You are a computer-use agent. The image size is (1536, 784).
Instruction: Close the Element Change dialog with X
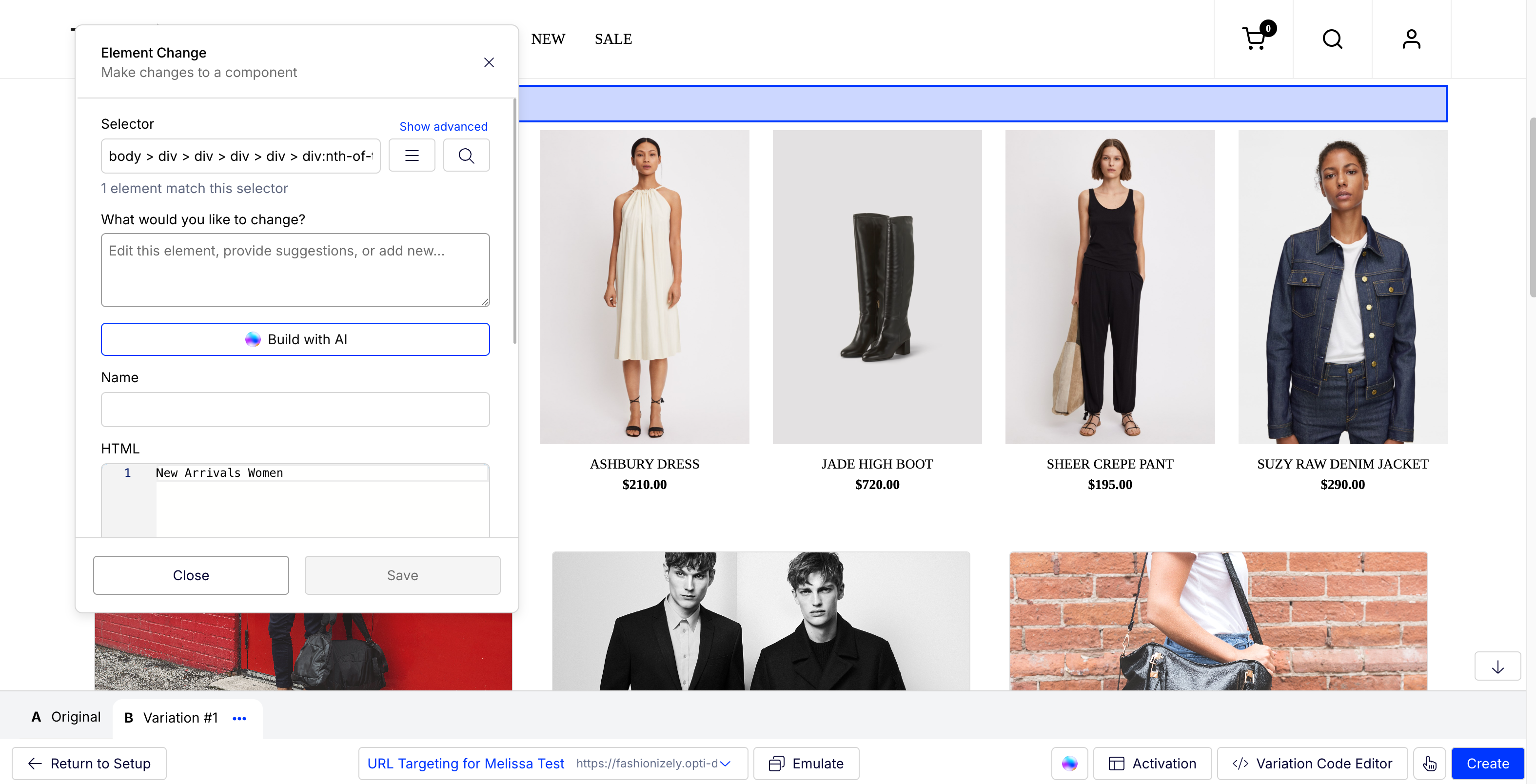coord(489,62)
